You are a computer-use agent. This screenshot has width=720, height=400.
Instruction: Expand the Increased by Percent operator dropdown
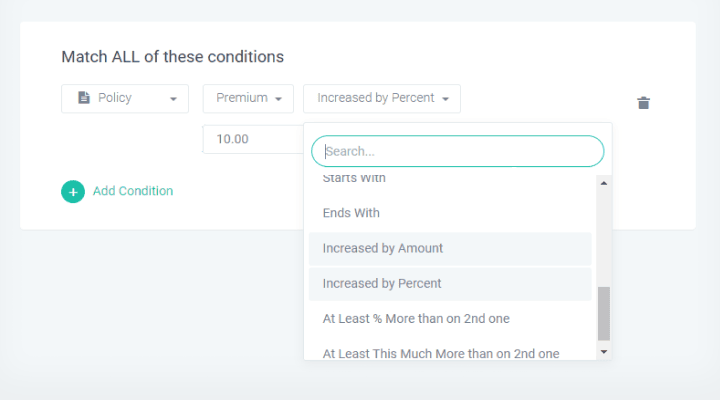pos(382,98)
